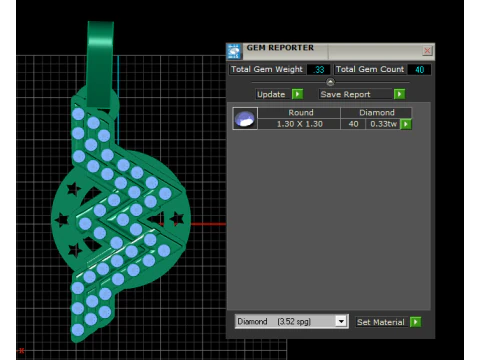Screen dimensions: 480x360
Task: Click the green arrow next to Update
Action: (297, 94)
